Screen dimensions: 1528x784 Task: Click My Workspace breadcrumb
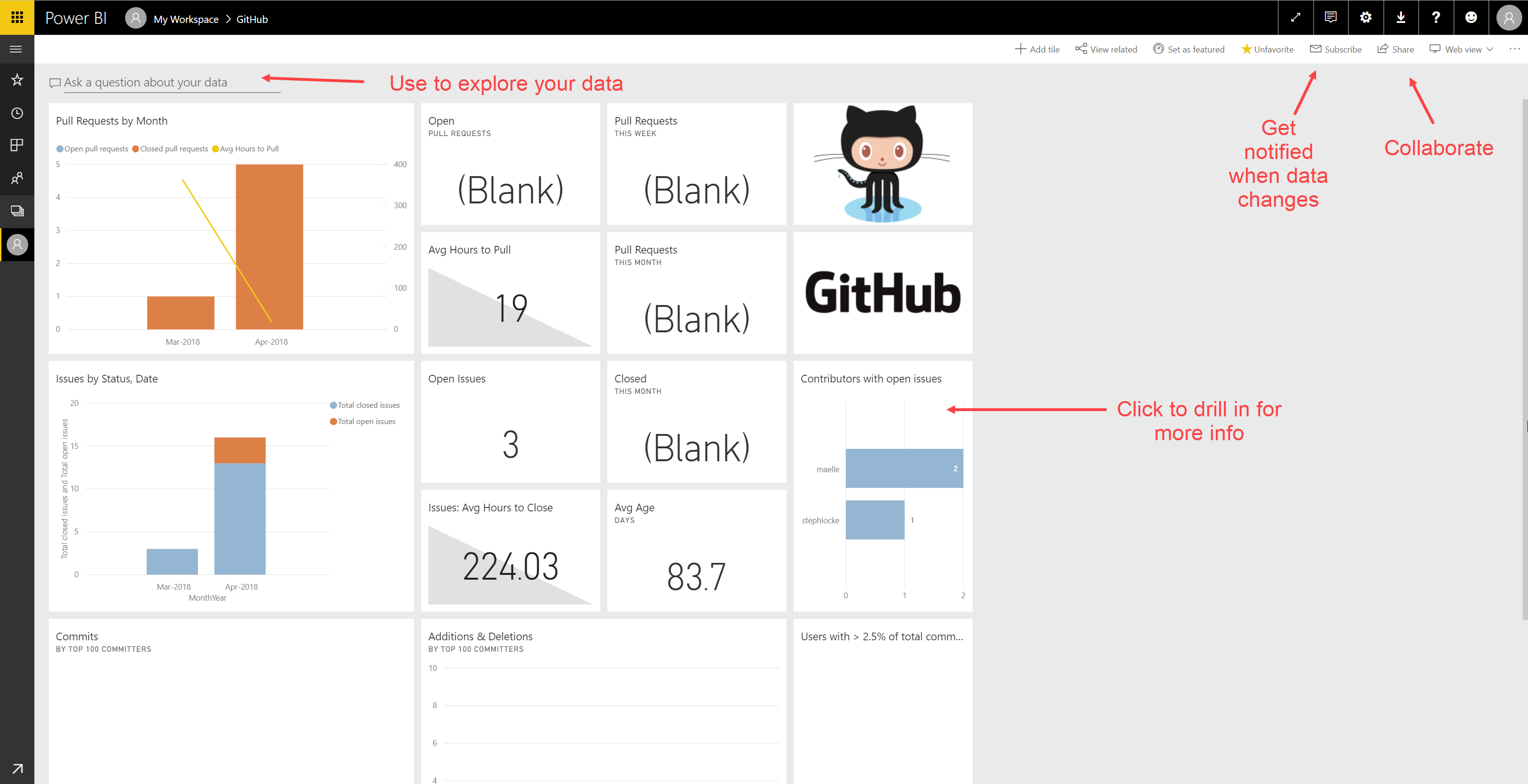point(186,19)
